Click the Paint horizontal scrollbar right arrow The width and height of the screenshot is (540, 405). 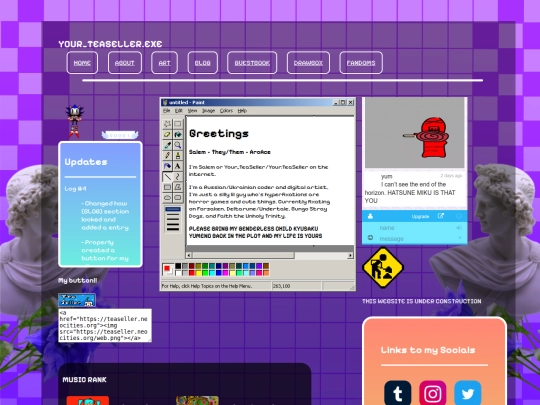[x=350, y=255]
